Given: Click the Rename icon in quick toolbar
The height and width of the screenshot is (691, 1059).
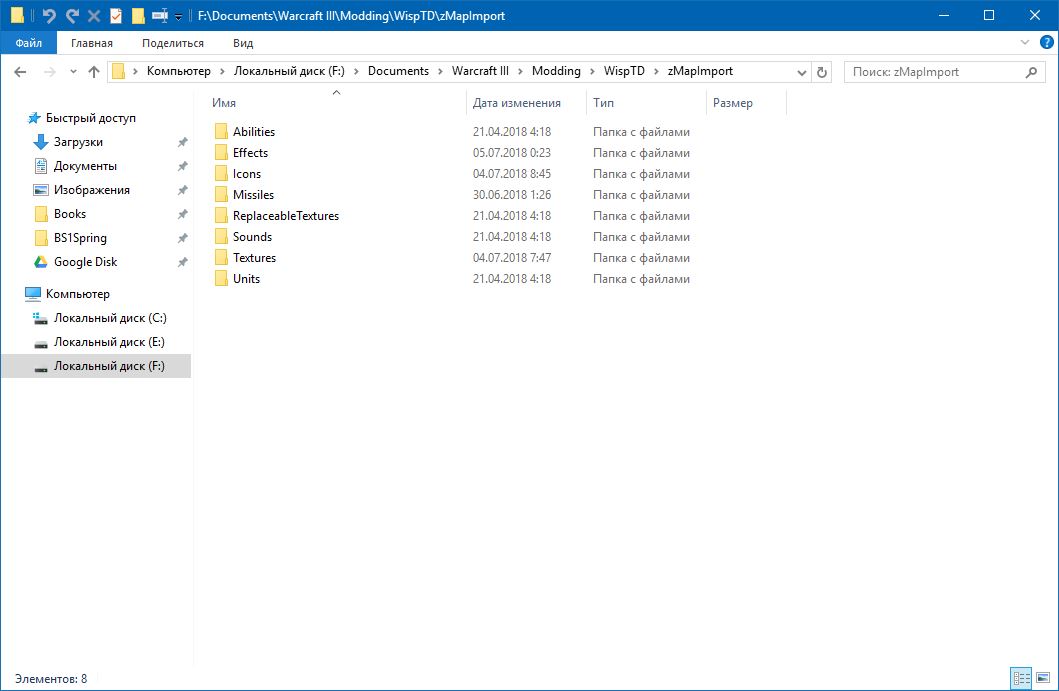Looking at the screenshot, I should pos(160,15).
